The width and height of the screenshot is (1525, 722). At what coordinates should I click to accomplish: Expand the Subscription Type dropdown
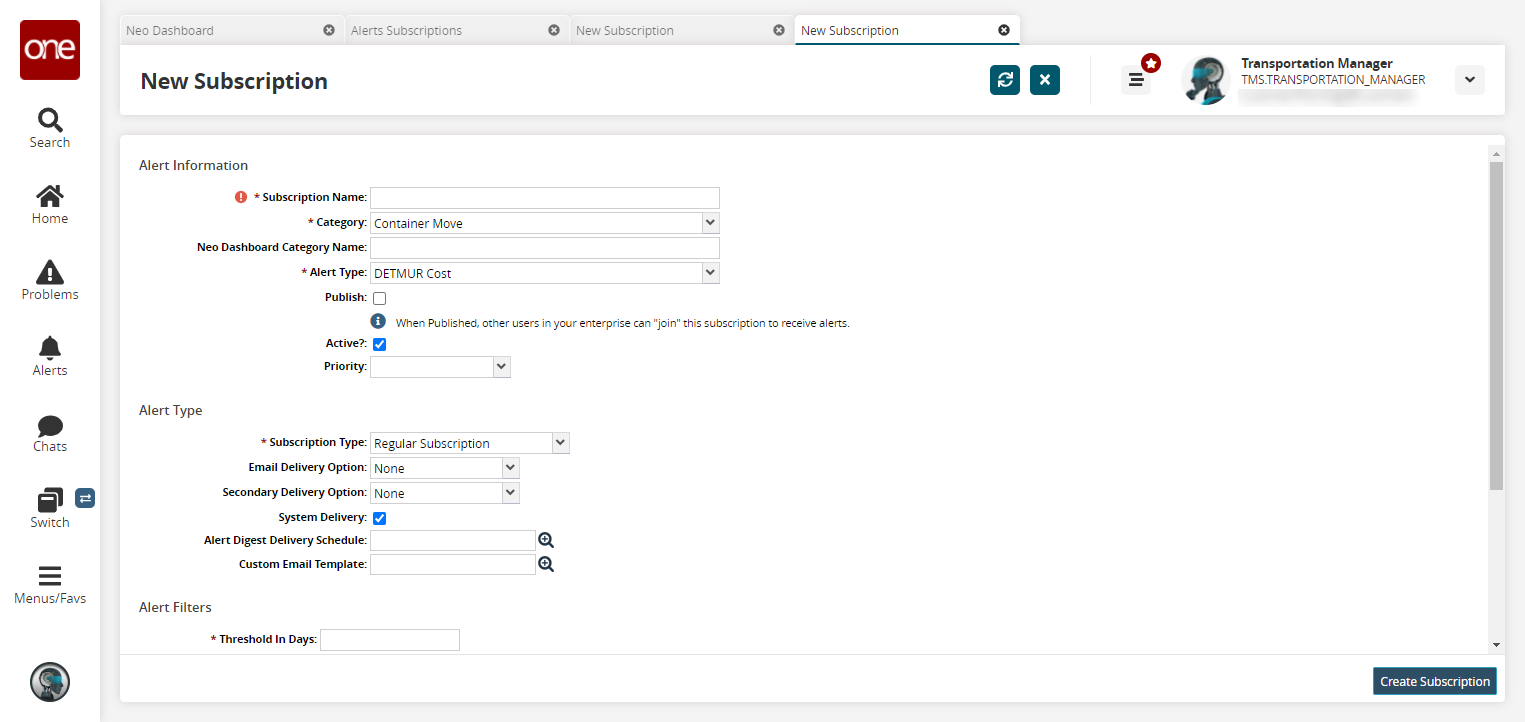click(x=559, y=443)
